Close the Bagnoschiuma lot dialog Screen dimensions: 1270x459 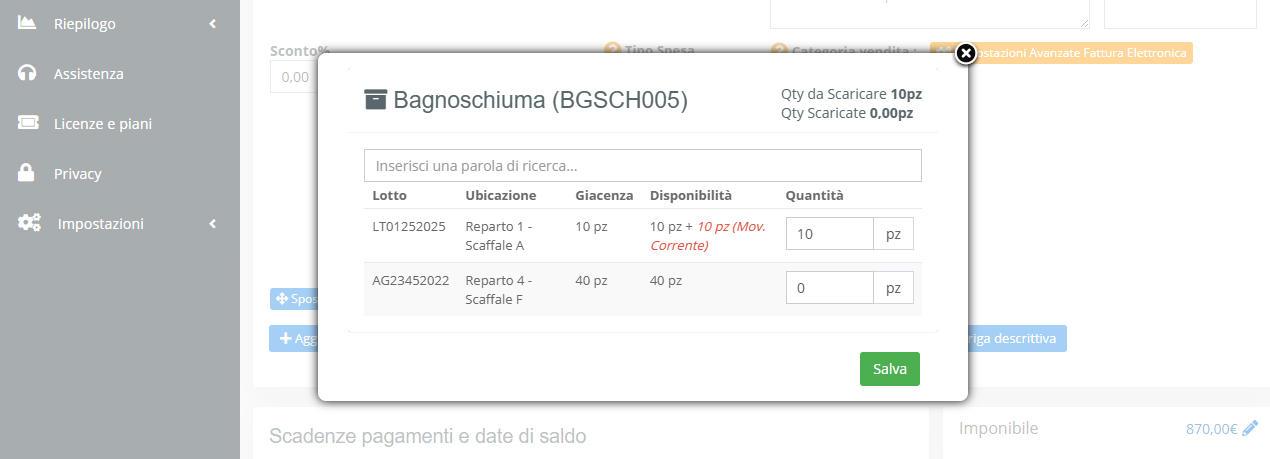point(965,54)
